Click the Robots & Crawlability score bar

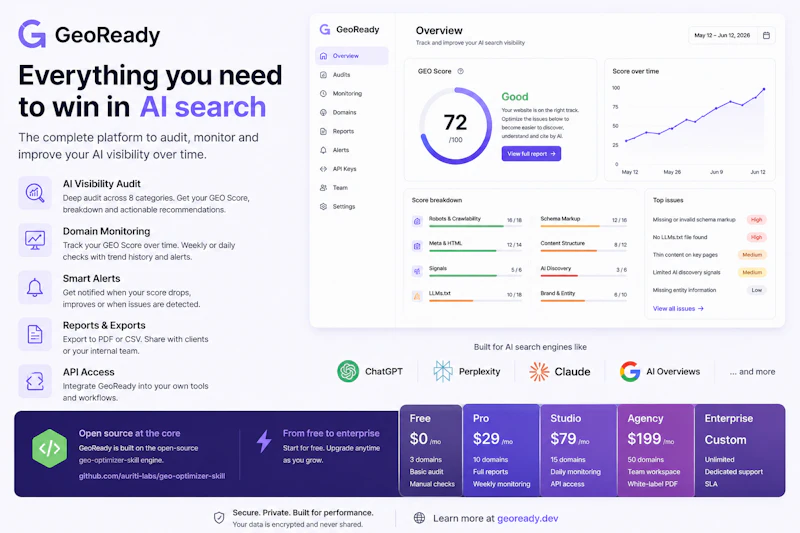pos(475,226)
